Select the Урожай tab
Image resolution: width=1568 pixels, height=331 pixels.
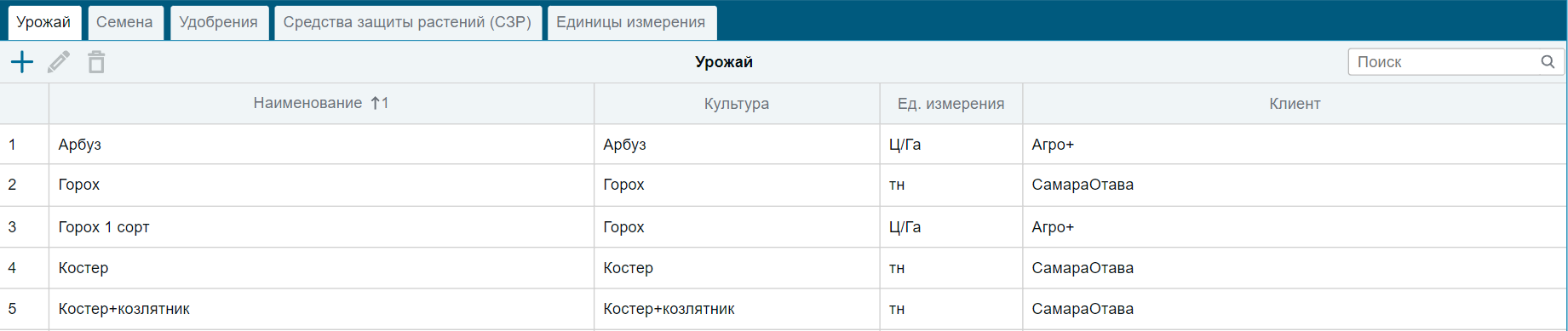point(43,22)
